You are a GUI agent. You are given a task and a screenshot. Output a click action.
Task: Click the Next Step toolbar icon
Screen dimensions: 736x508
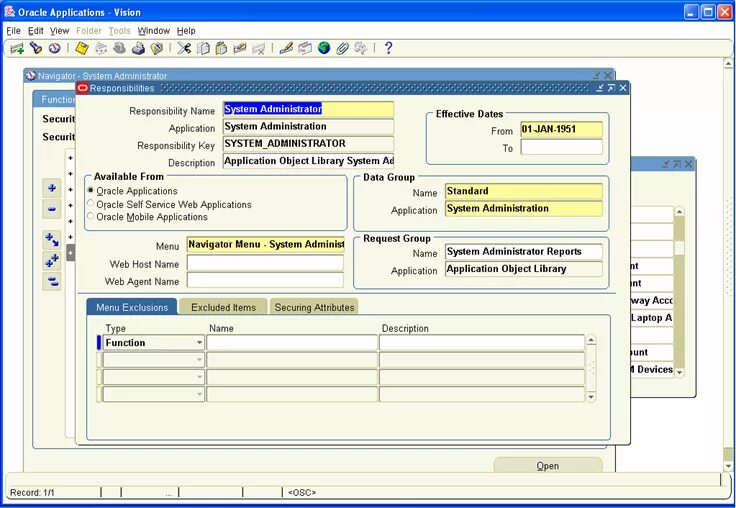pos(101,48)
